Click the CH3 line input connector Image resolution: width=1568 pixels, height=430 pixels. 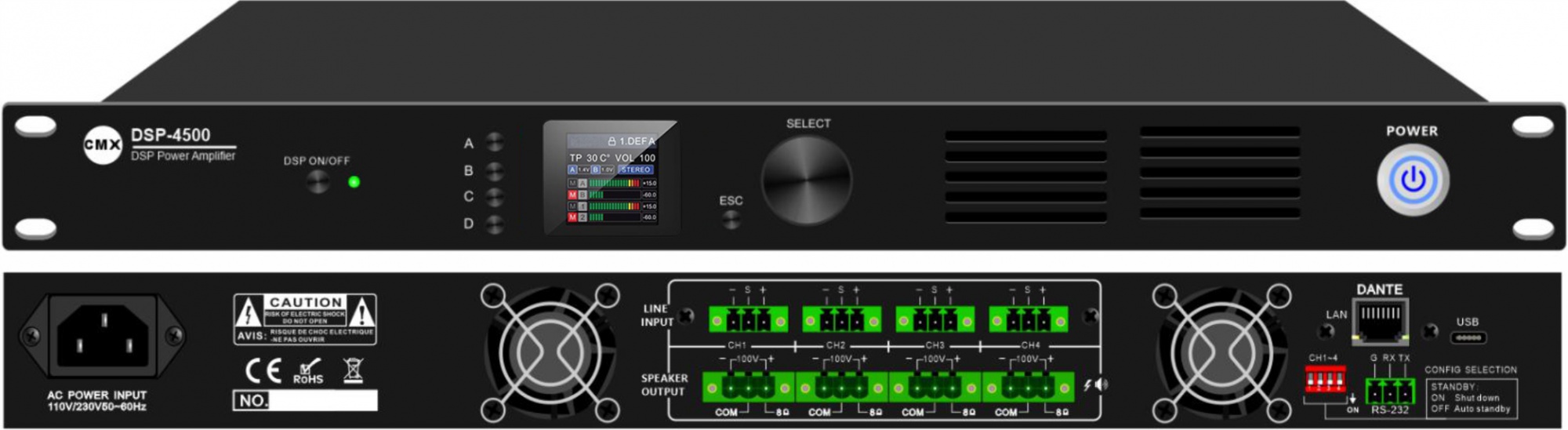[x=935, y=320]
